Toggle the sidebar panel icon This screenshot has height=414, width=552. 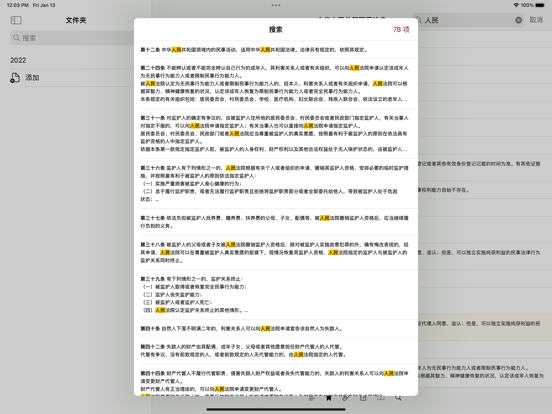(16, 20)
